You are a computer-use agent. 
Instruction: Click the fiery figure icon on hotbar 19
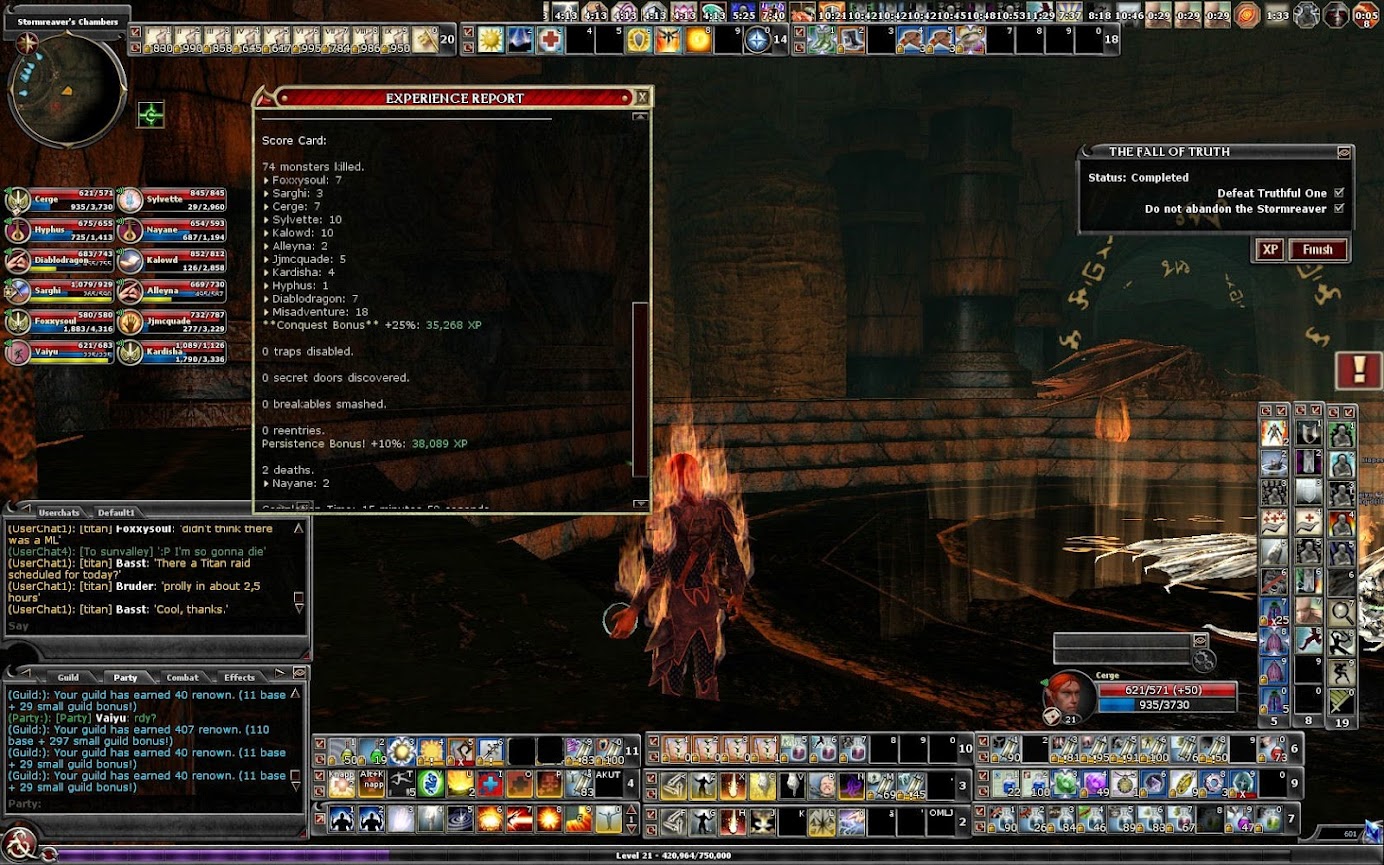pos(1341,524)
